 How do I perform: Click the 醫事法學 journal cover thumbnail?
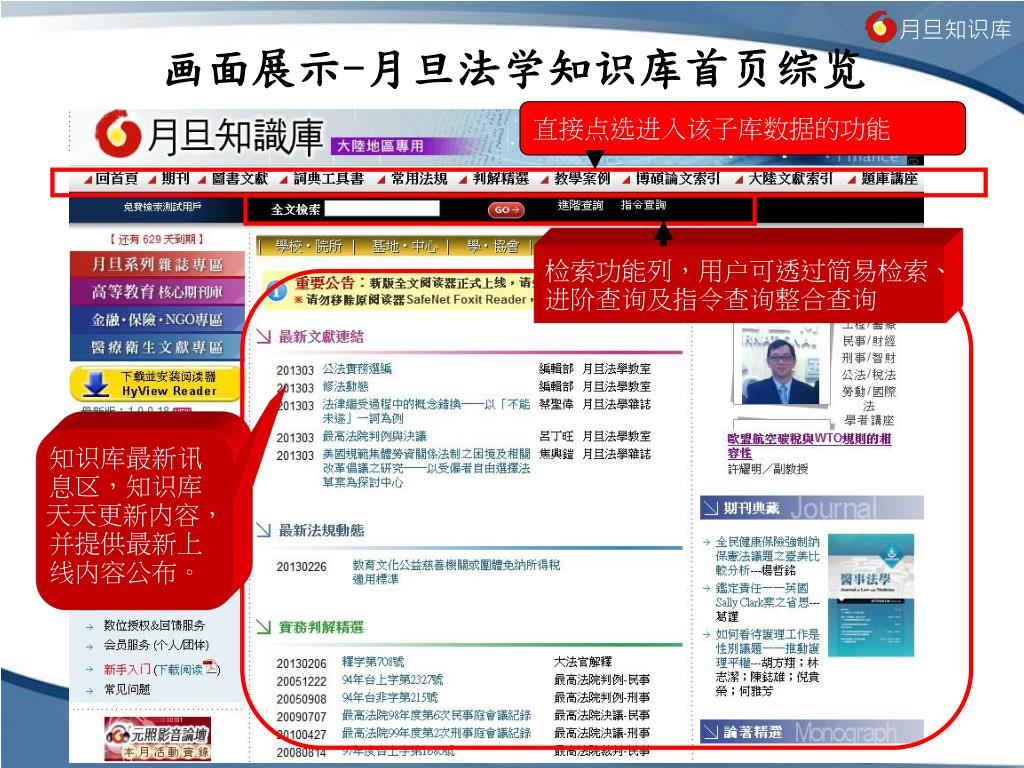point(871,594)
